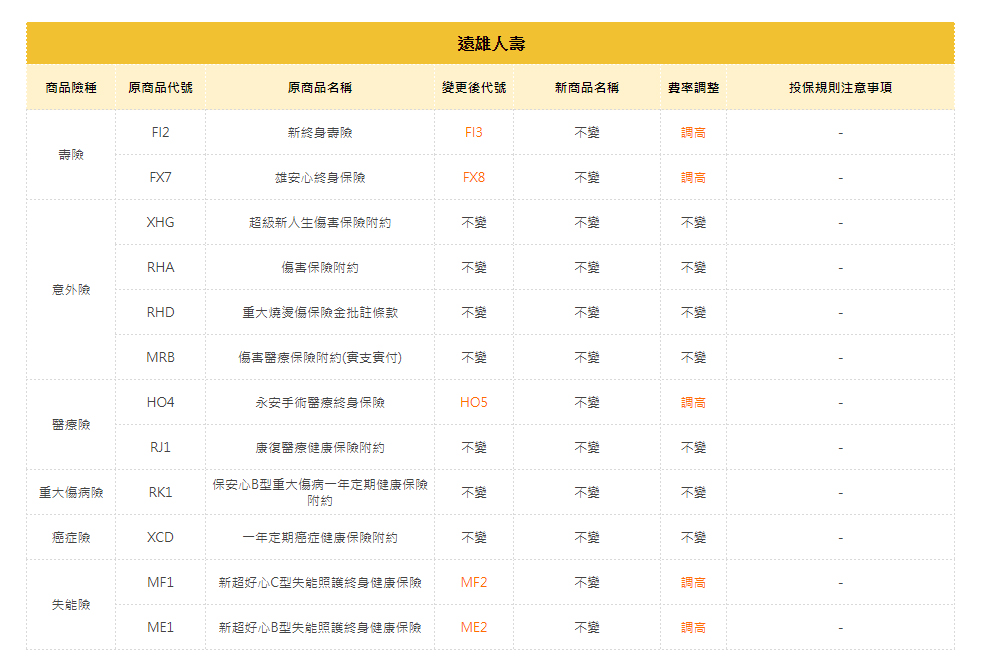Click product code ME1

(x=160, y=628)
